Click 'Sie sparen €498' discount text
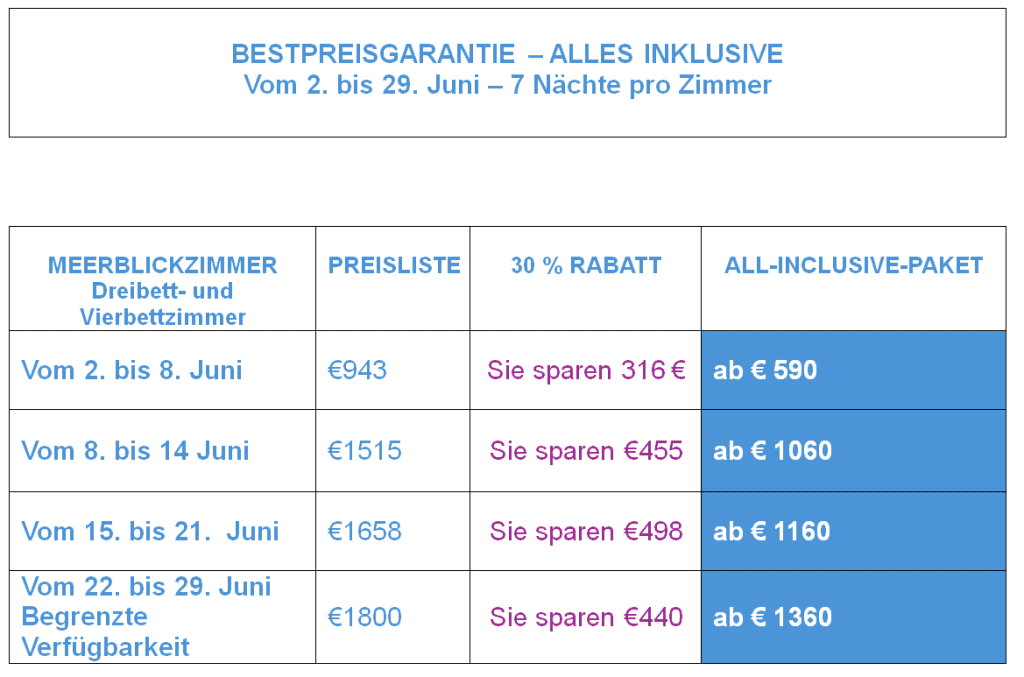This screenshot has width=1024, height=677. [586, 531]
